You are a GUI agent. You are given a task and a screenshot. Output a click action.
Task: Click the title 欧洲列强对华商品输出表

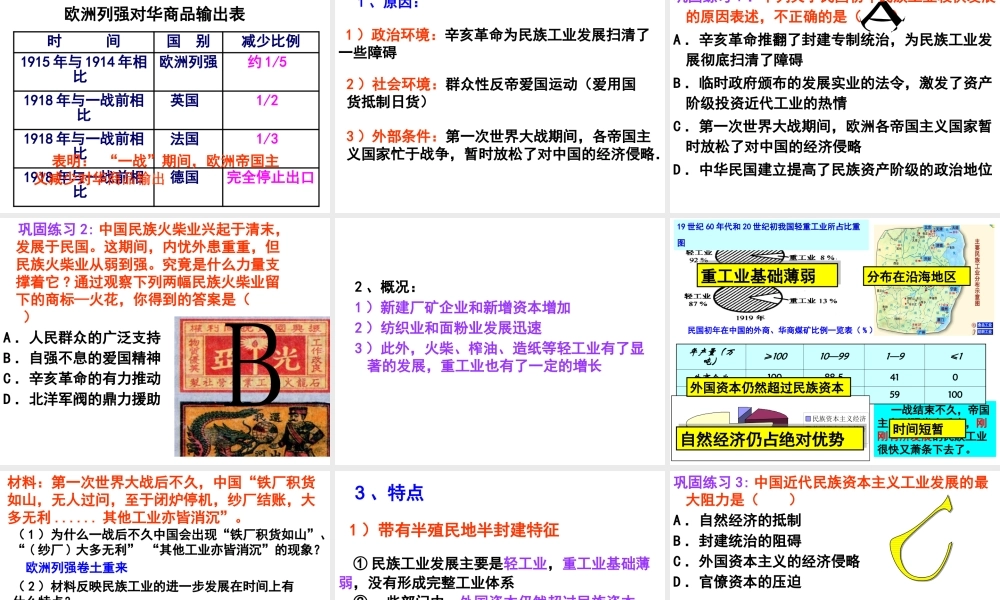[x=154, y=14]
